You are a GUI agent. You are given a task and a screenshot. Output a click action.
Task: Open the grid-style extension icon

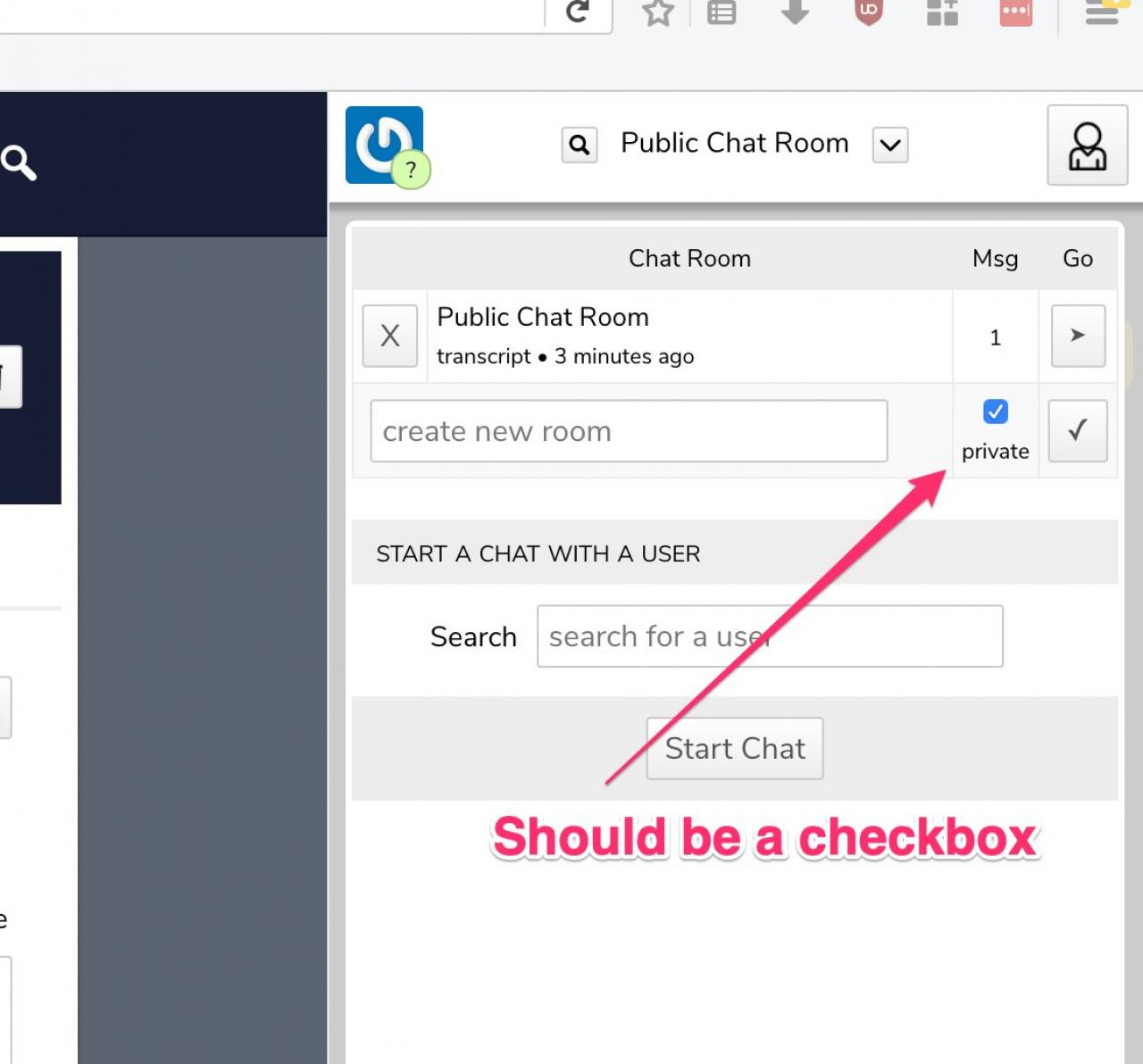[942, 12]
